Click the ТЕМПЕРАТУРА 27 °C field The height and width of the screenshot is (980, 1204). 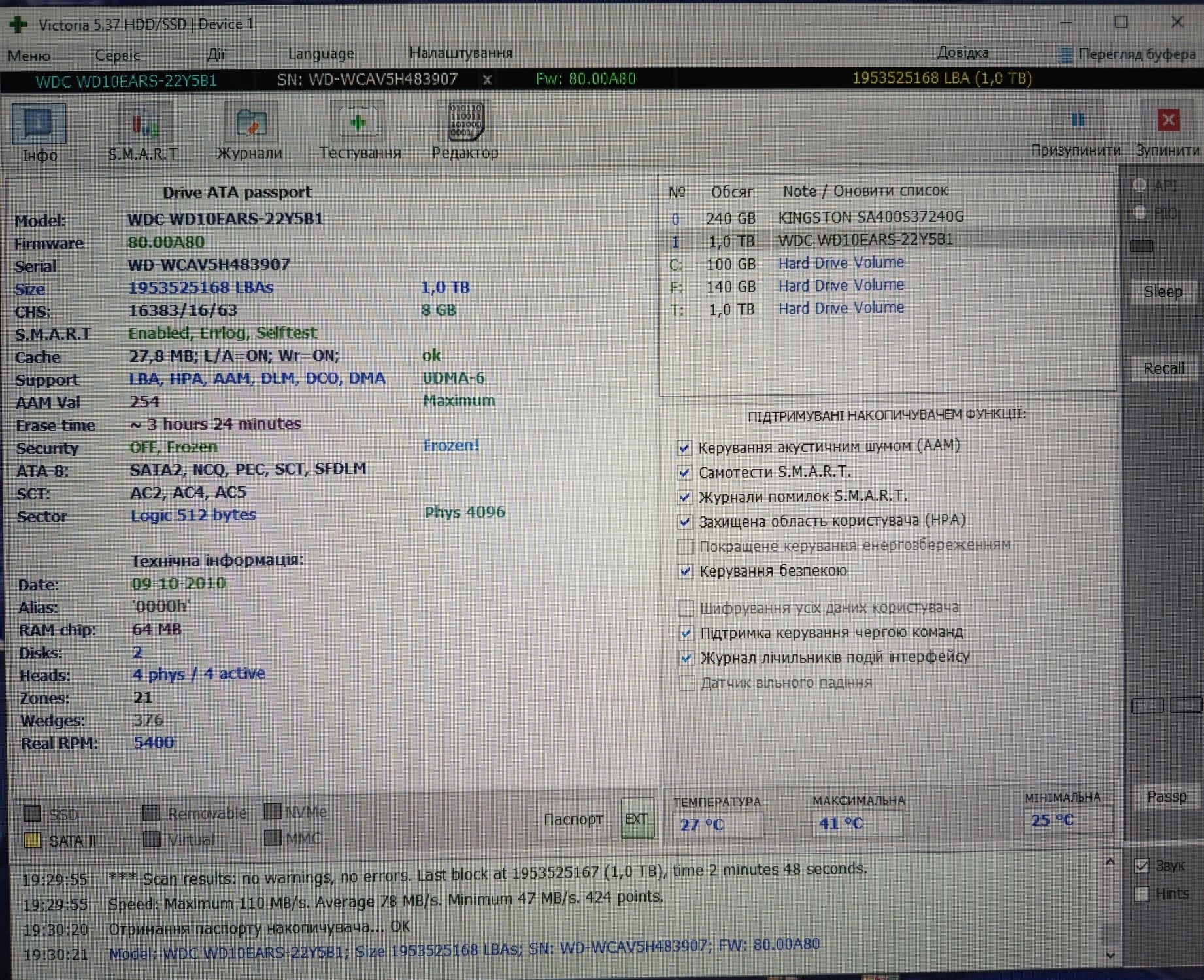[x=718, y=824]
